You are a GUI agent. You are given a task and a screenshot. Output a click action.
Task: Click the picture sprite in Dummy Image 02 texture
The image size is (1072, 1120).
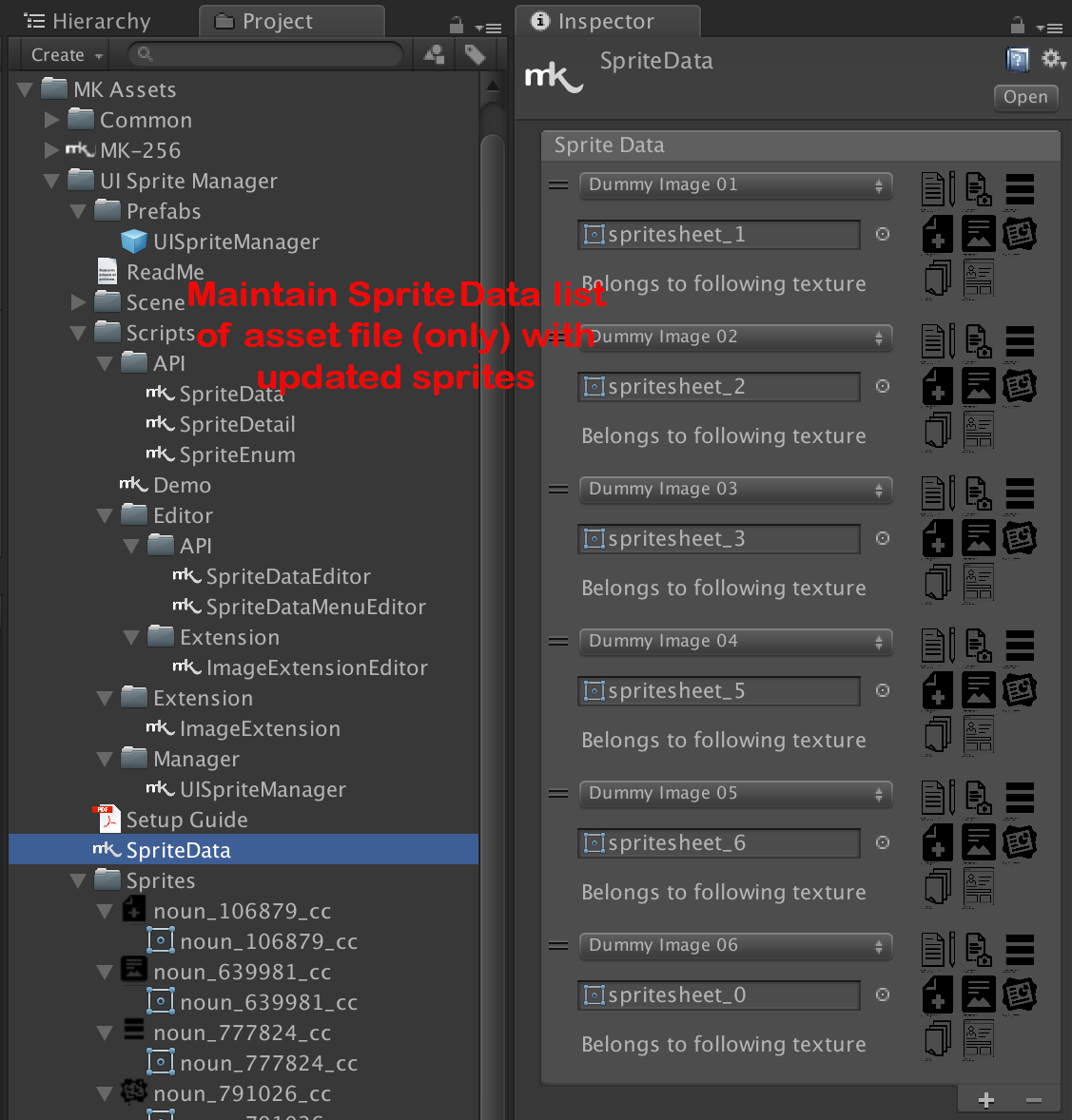[979, 386]
